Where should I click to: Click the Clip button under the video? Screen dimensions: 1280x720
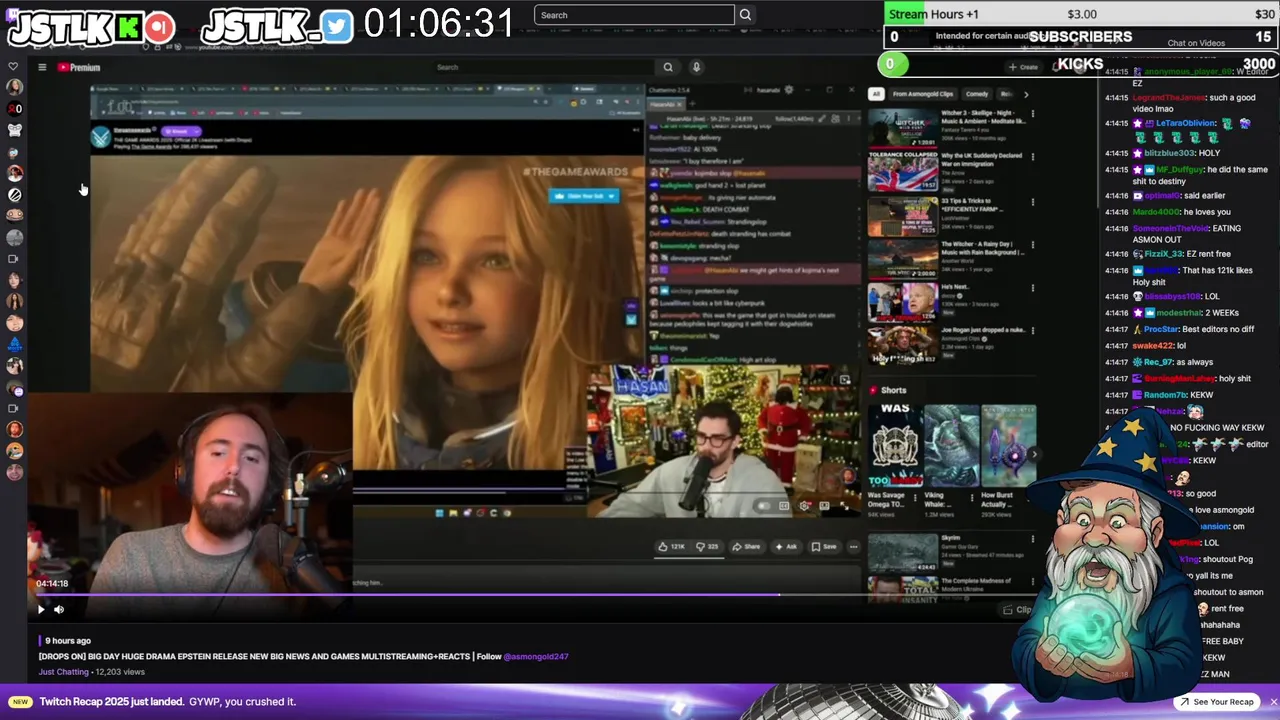[x=1017, y=610]
